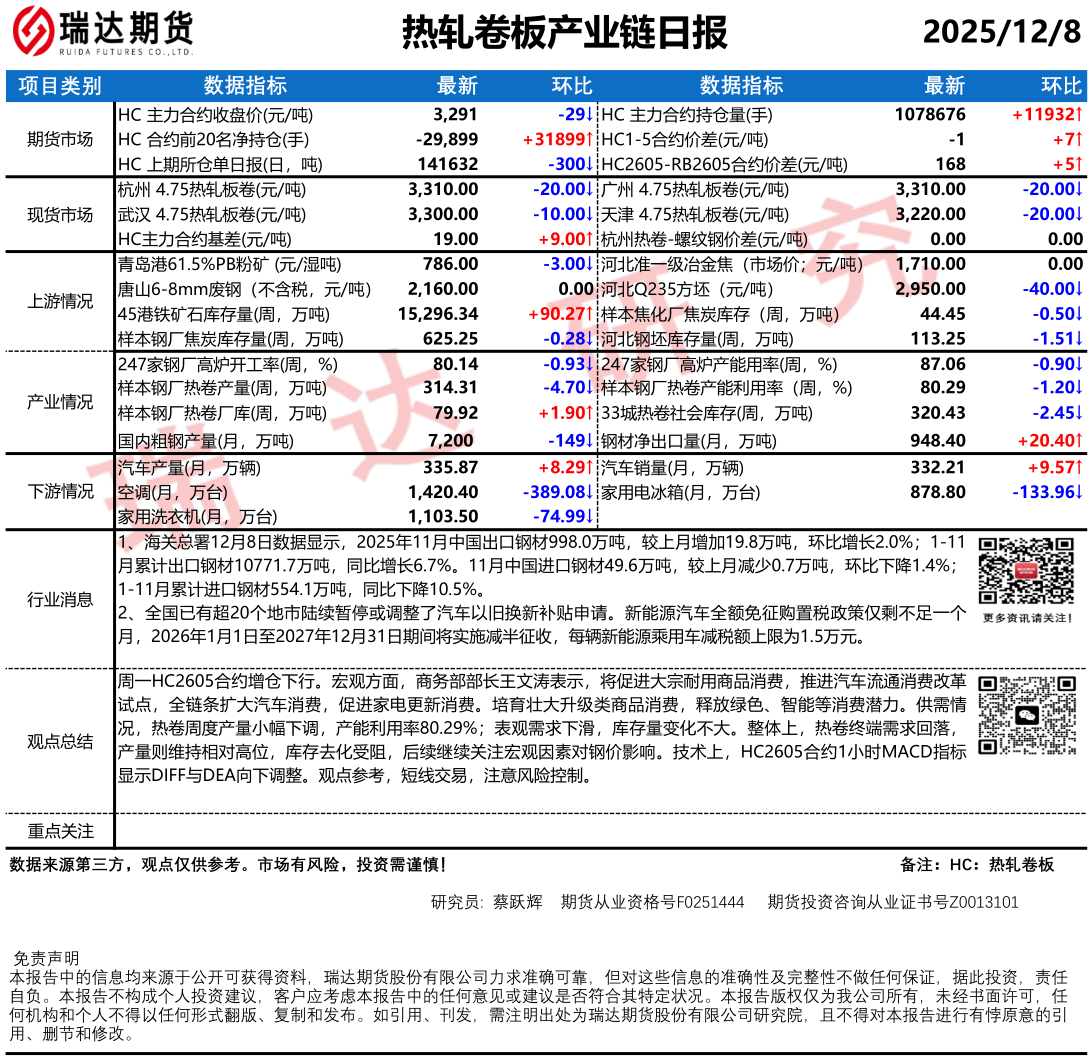Click the 观点总结 section label
Viewport: 1092px width, 1060px height.
[60, 741]
